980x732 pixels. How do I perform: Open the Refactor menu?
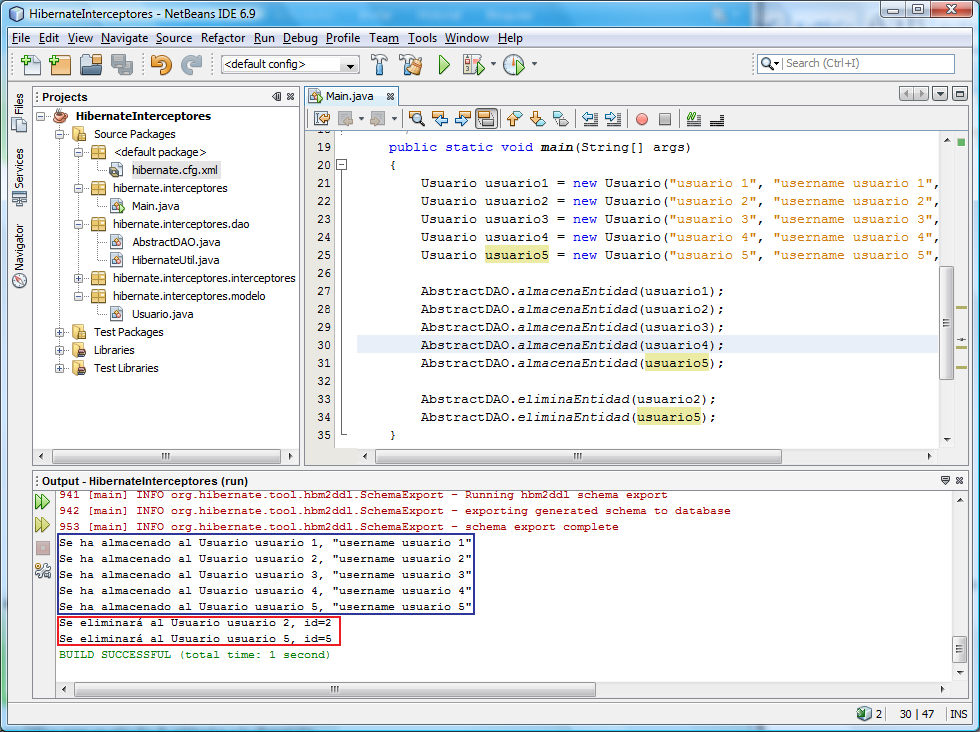[221, 38]
